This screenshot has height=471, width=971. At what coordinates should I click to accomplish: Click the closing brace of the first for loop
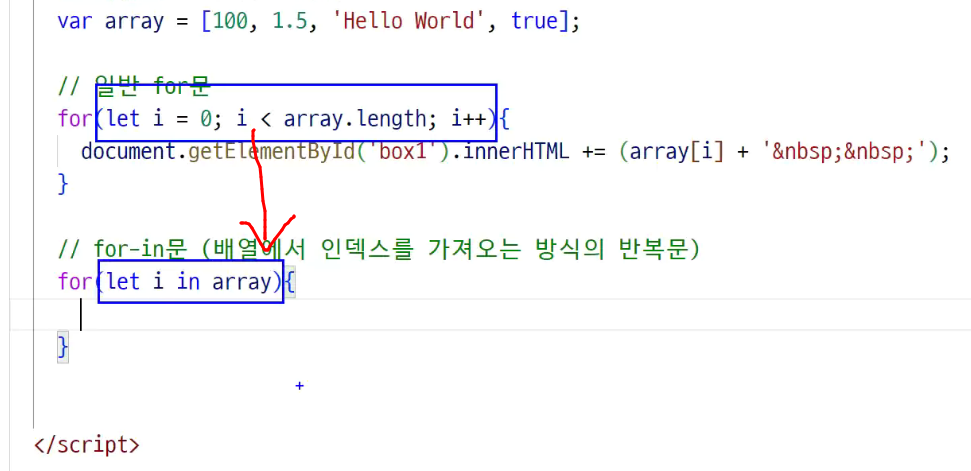coord(63,184)
